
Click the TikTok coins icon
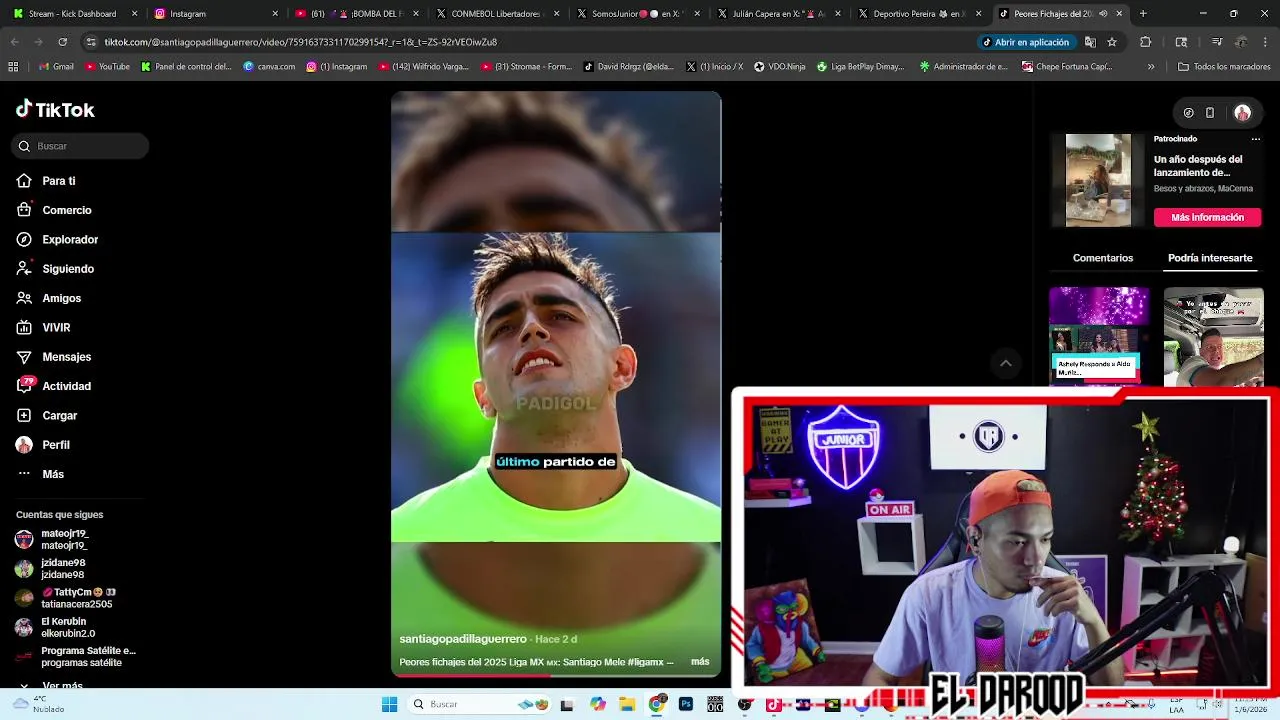pyautogui.click(x=1188, y=113)
